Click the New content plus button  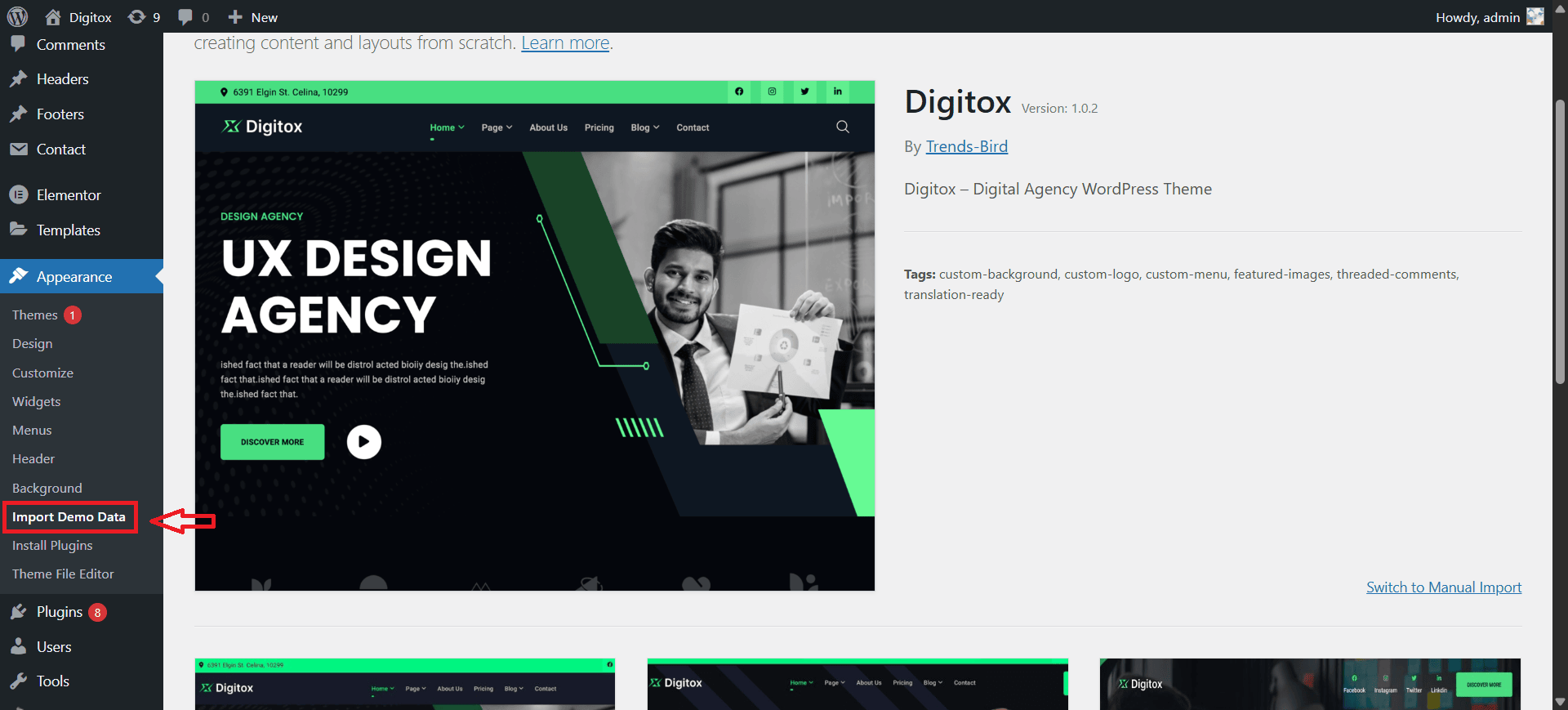(252, 17)
